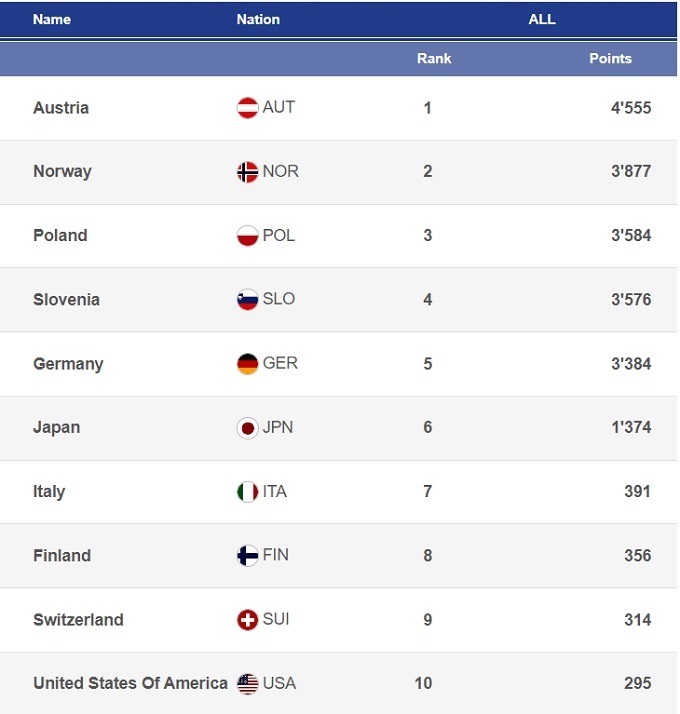Click the USA flag icon
This screenshot has width=680, height=714.
click(247, 684)
